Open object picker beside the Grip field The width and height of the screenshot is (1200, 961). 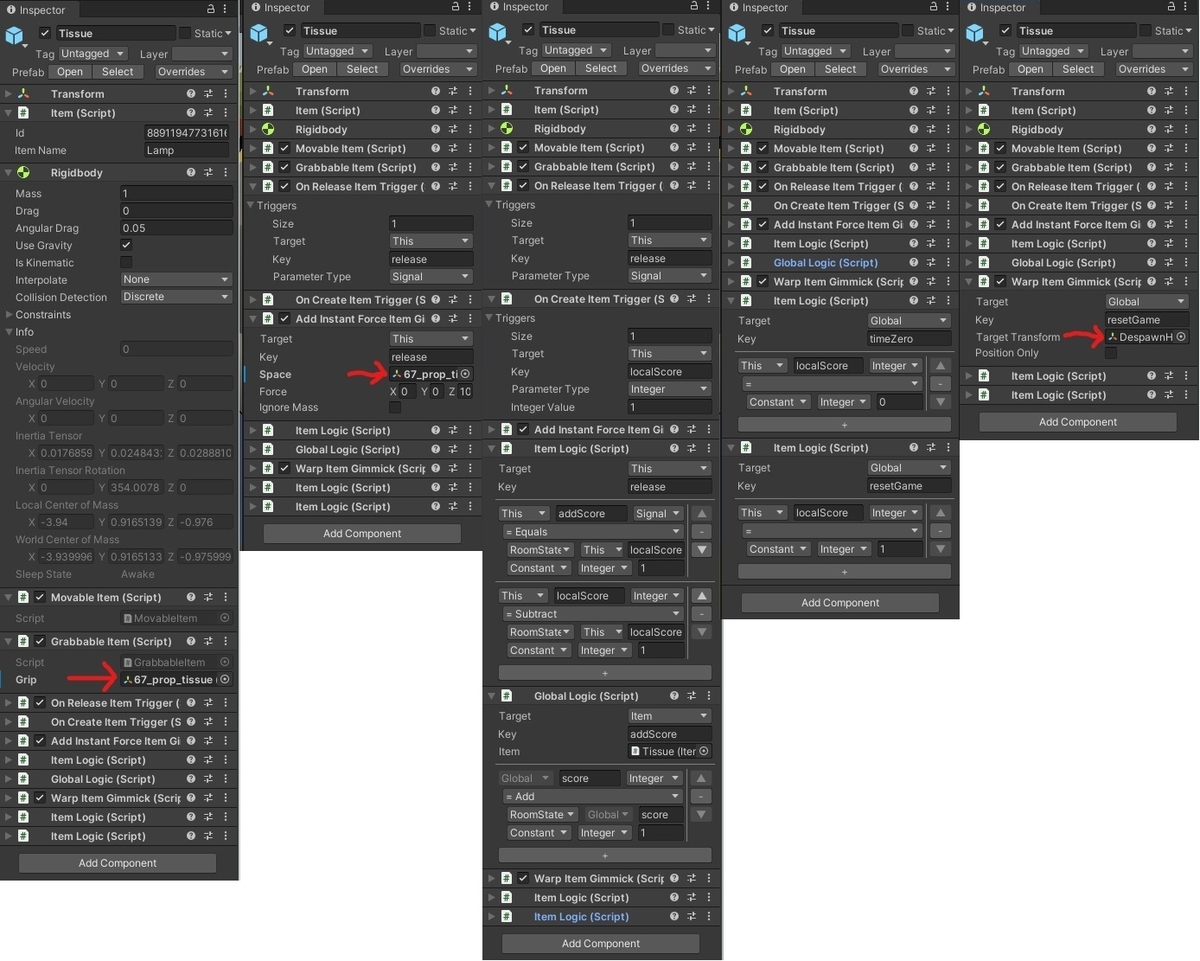[x=224, y=680]
